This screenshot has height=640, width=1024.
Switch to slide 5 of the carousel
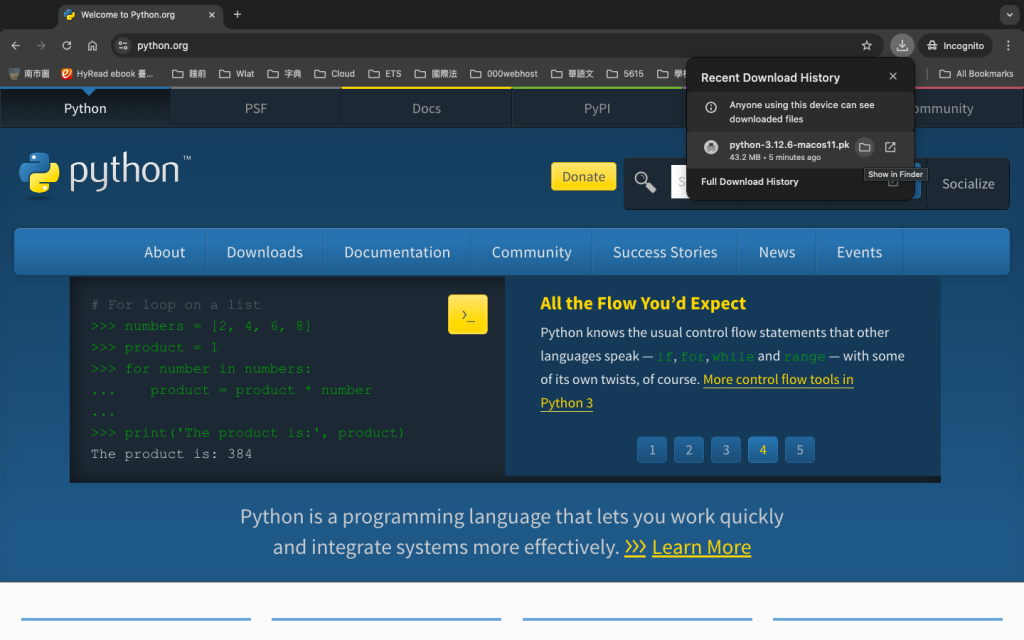tap(800, 450)
